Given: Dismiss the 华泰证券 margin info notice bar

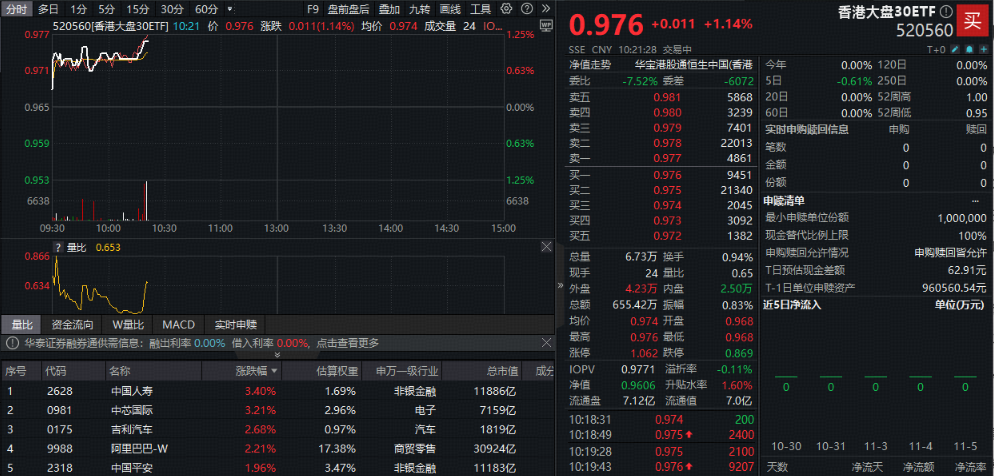Looking at the screenshot, I should 546,343.
